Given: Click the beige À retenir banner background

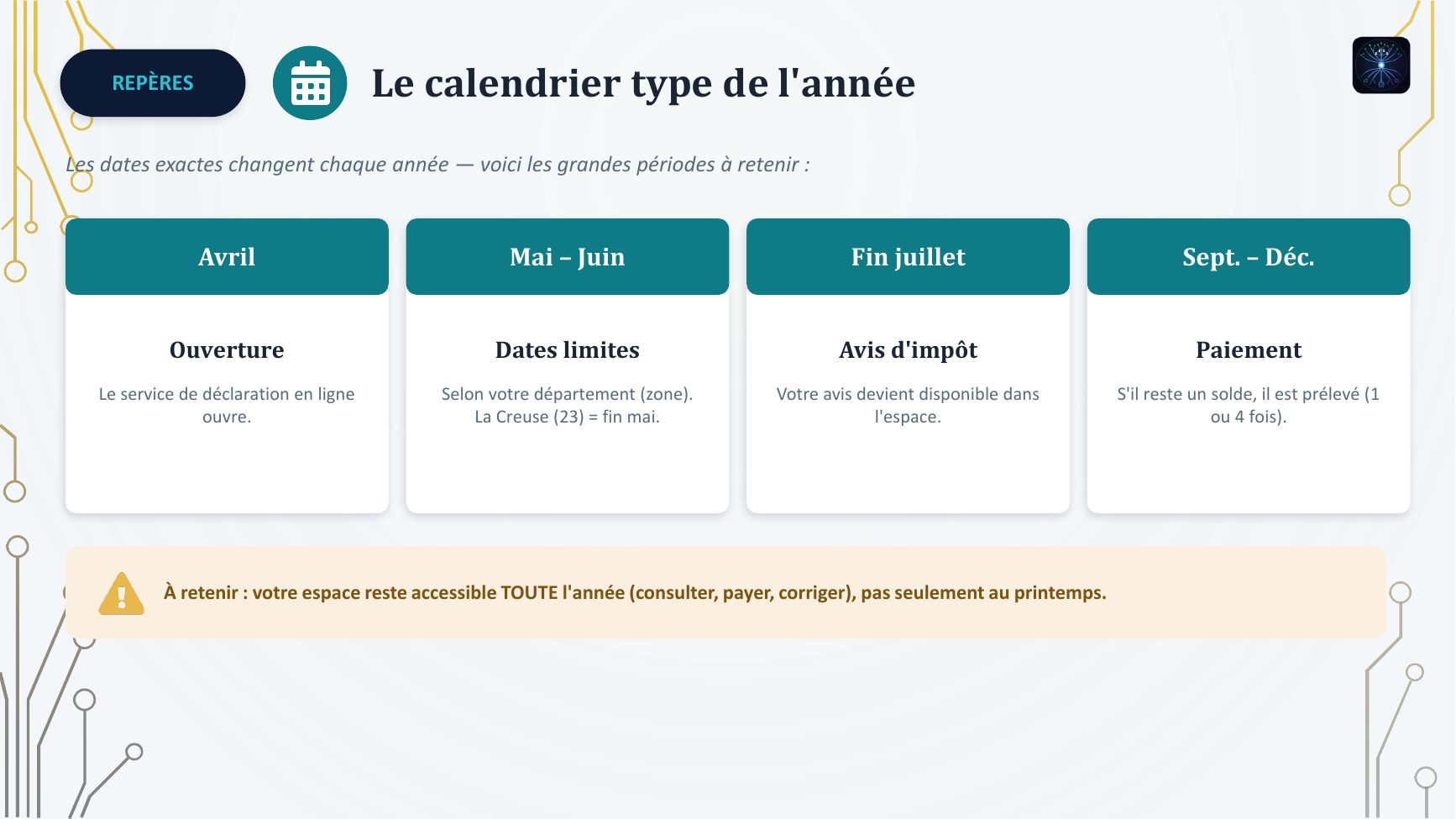Looking at the screenshot, I should tap(725, 593).
